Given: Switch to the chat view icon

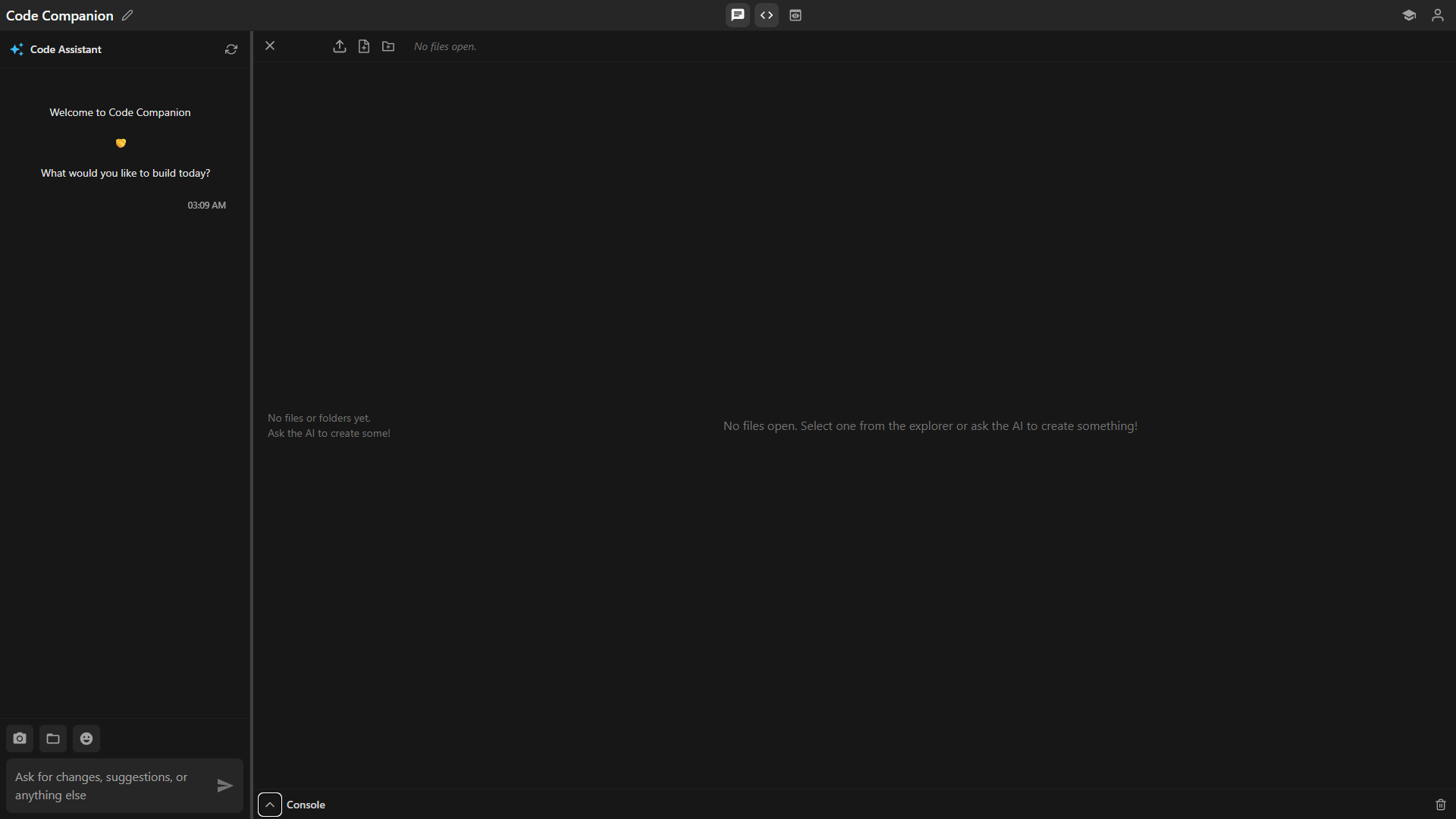Looking at the screenshot, I should [x=738, y=15].
